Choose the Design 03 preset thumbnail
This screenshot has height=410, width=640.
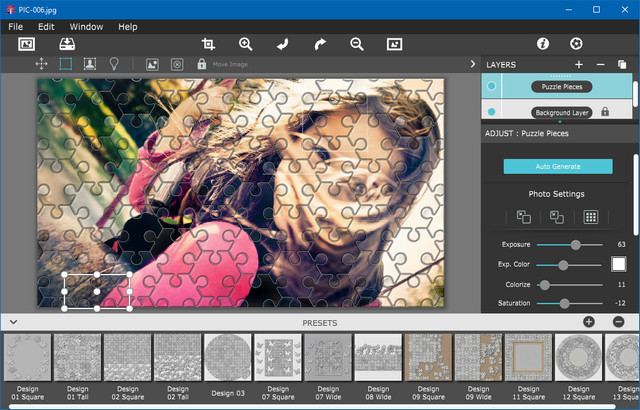[227, 357]
